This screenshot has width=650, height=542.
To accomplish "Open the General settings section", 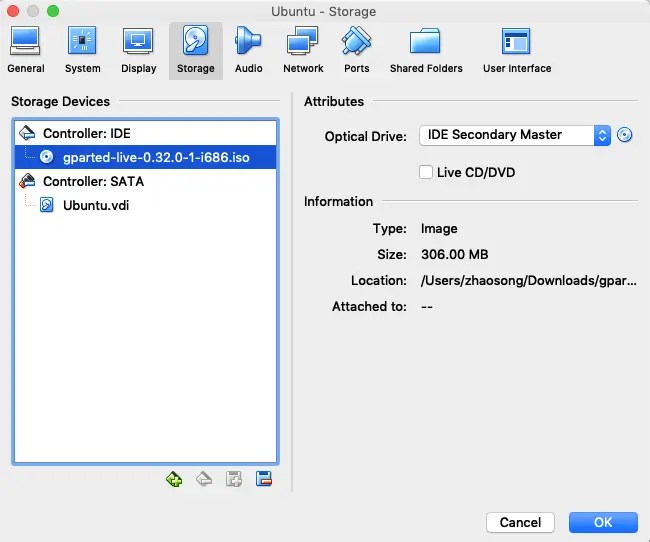I will [x=26, y=51].
